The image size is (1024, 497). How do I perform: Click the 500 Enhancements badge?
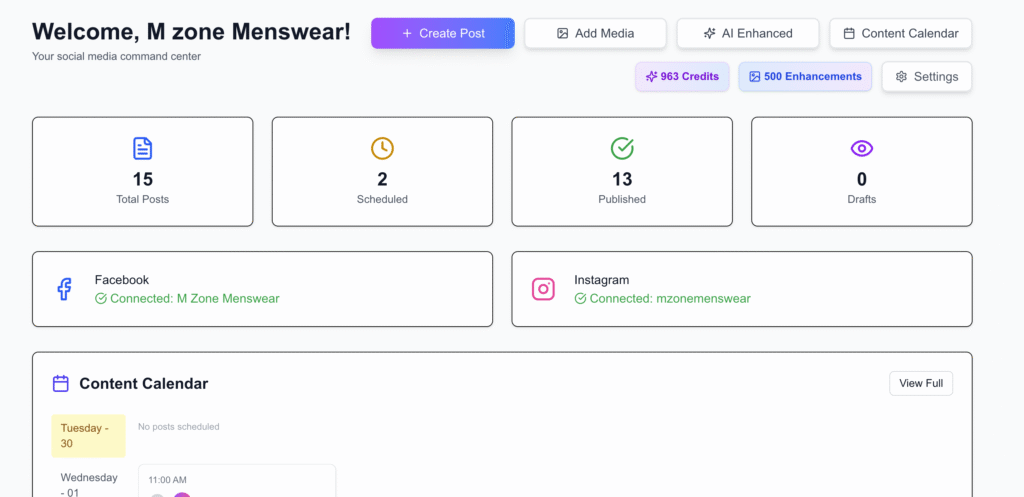(x=805, y=76)
